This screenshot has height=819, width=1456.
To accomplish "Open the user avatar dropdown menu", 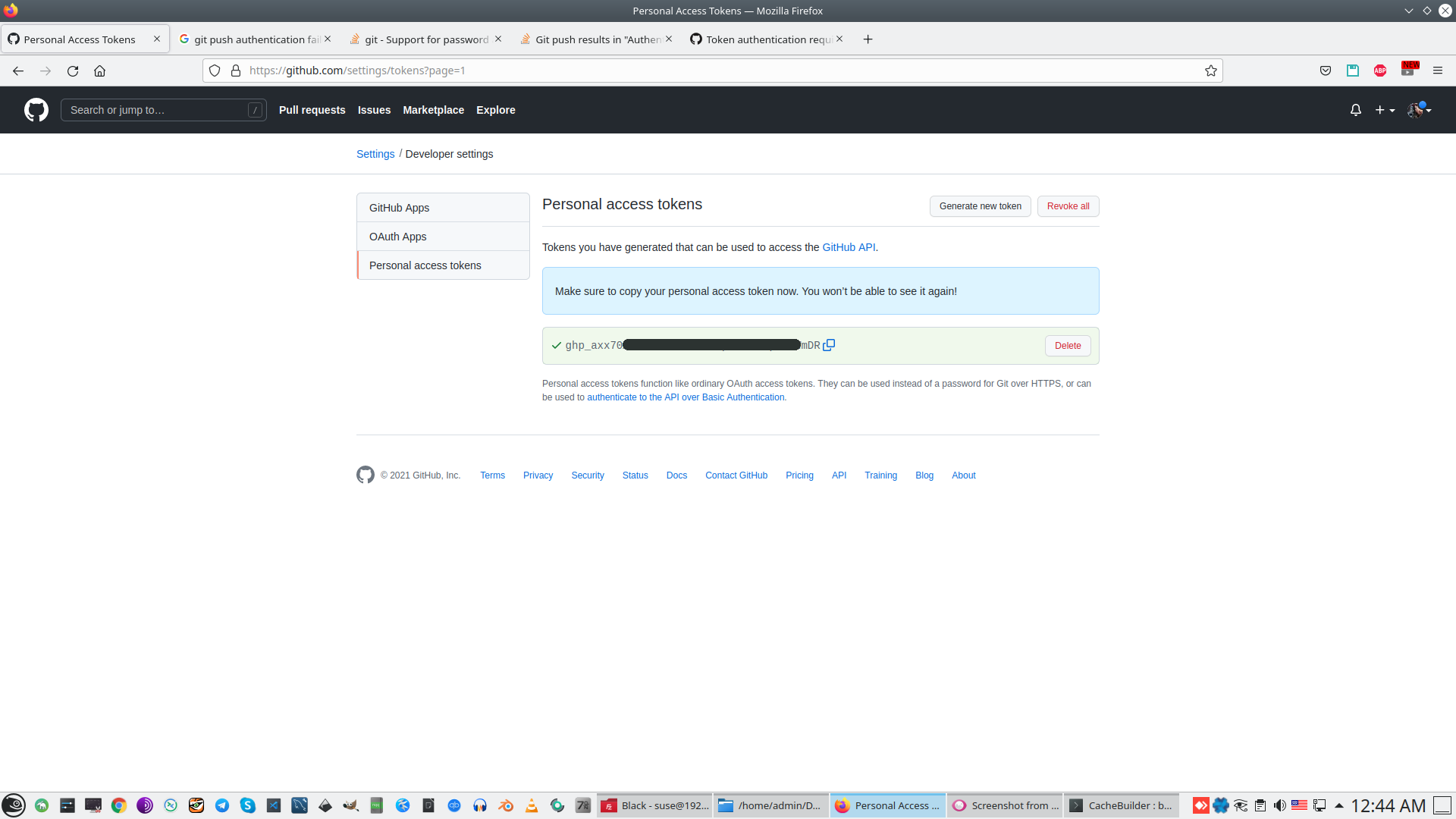I will click(1419, 110).
